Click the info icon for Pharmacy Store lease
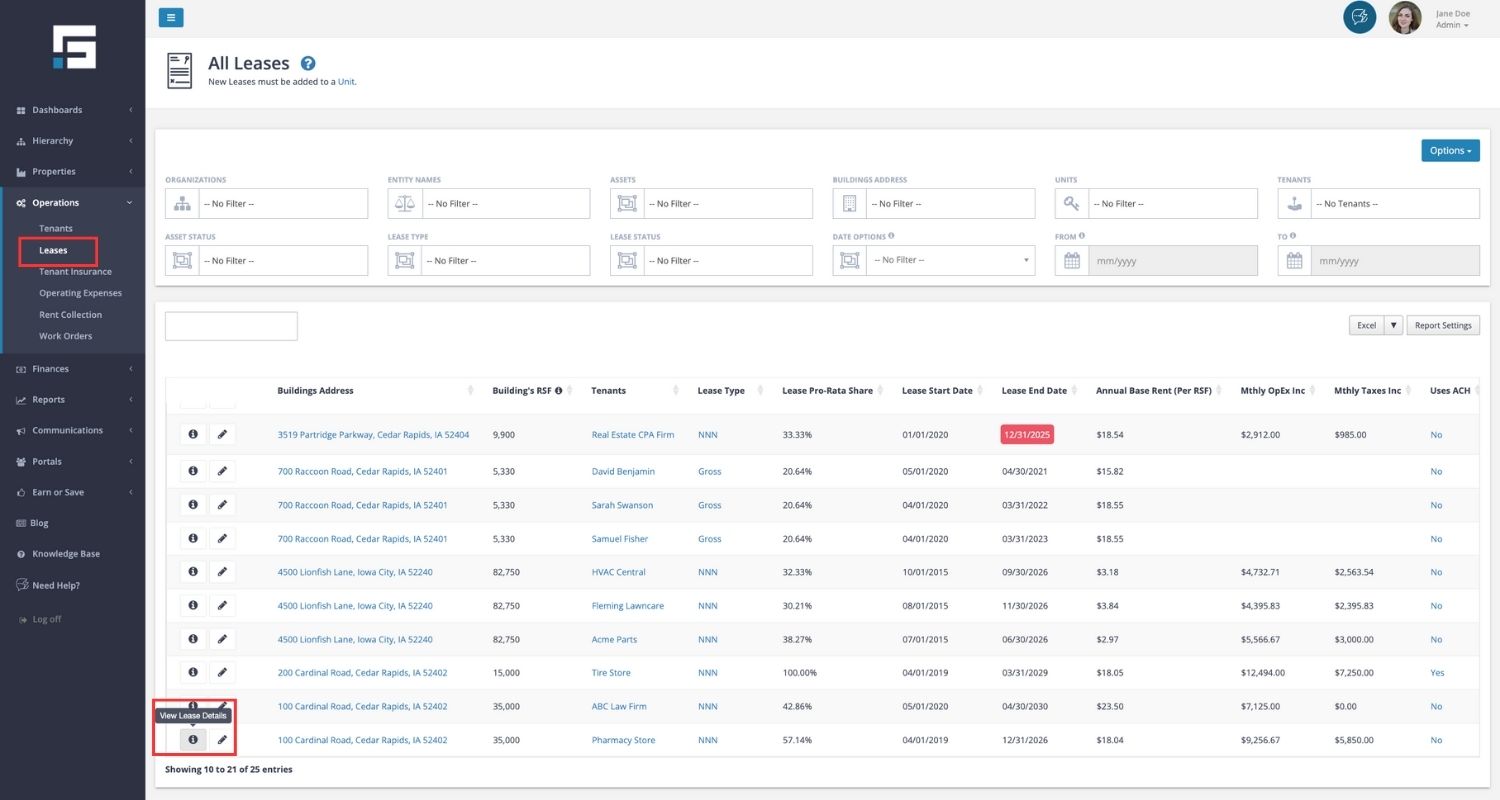1500x800 pixels. click(193, 740)
